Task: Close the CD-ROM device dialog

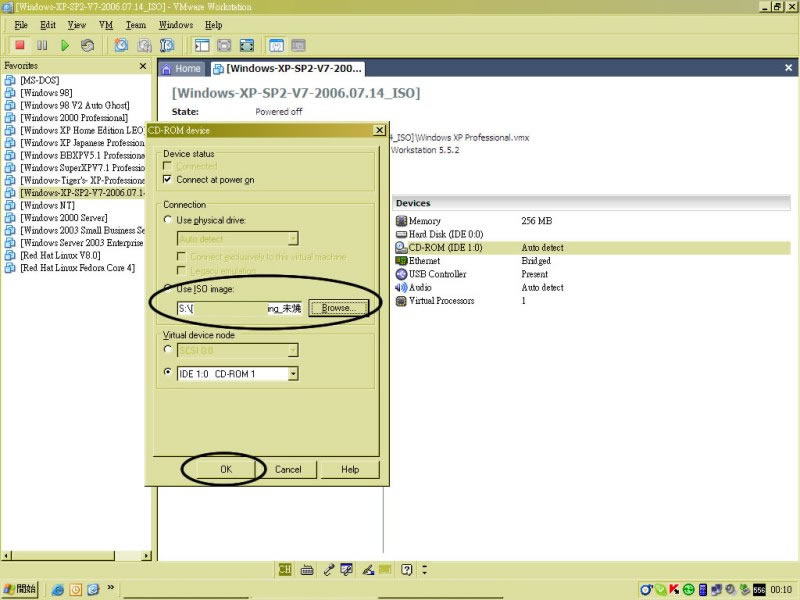Action: pyautogui.click(x=379, y=130)
